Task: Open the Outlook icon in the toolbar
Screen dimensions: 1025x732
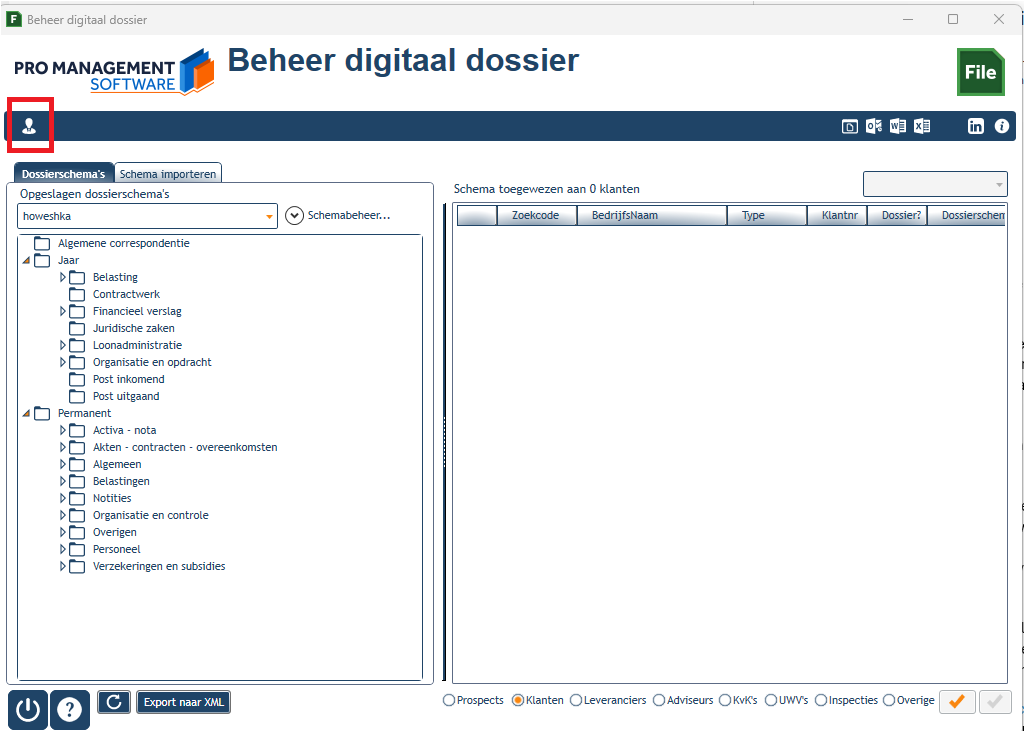Action: pyautogui.click(x=873, y=126)
